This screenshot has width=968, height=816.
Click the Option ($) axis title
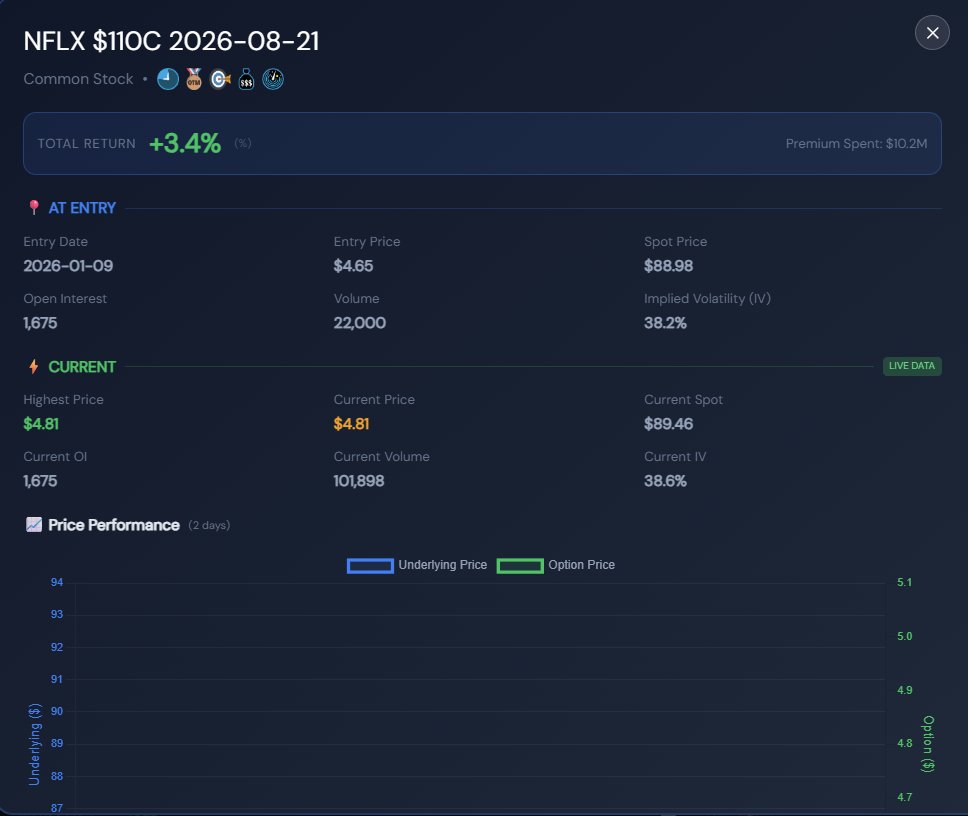[x=928, y=744]
